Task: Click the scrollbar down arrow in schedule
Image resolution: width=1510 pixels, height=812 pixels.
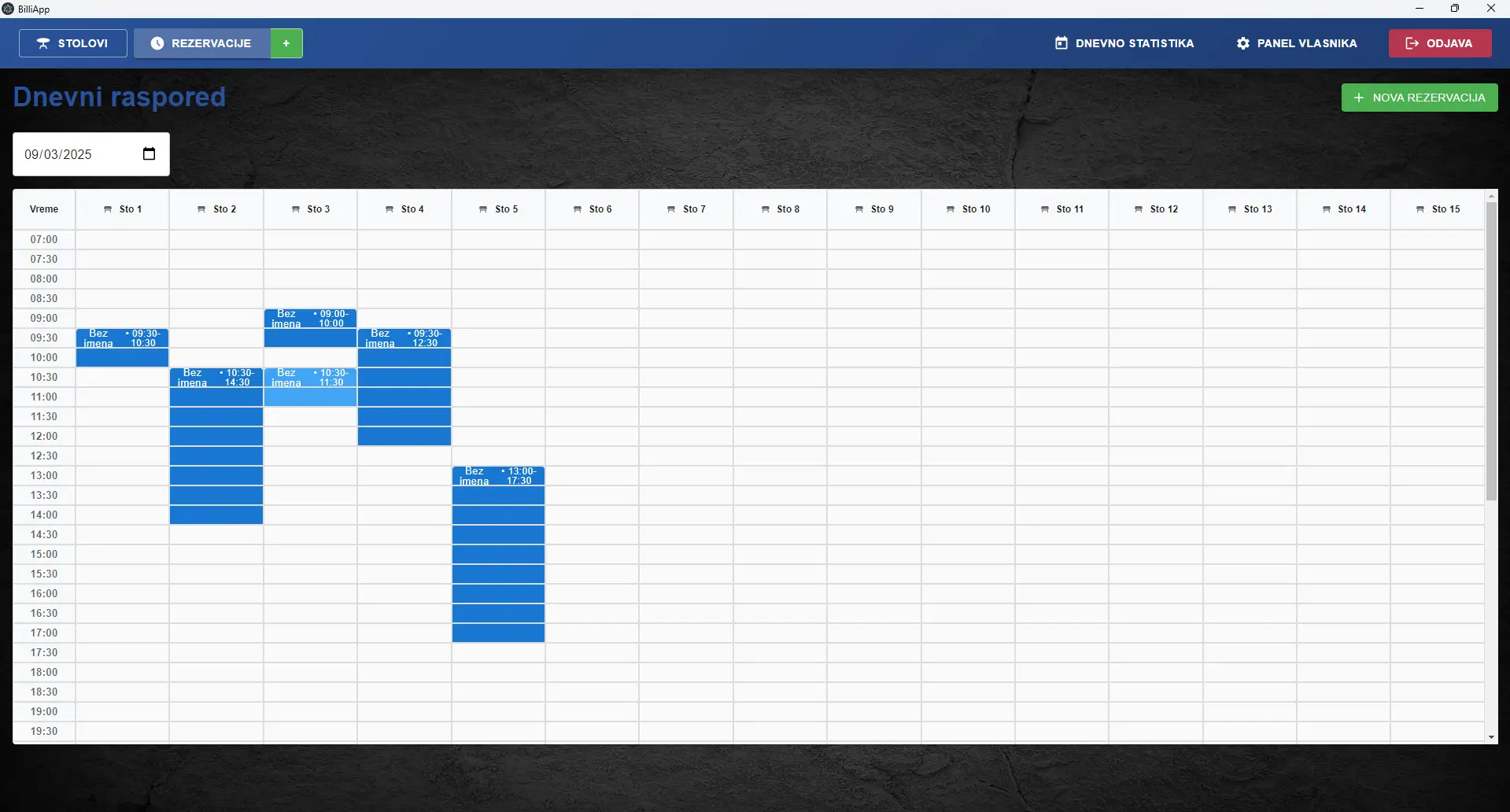Action: point(1491,737)
